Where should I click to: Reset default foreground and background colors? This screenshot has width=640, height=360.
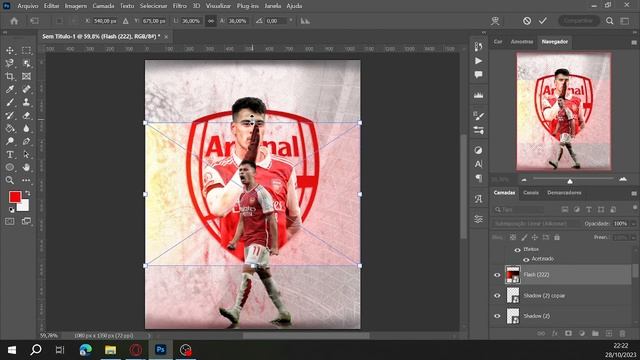point(11,210)
